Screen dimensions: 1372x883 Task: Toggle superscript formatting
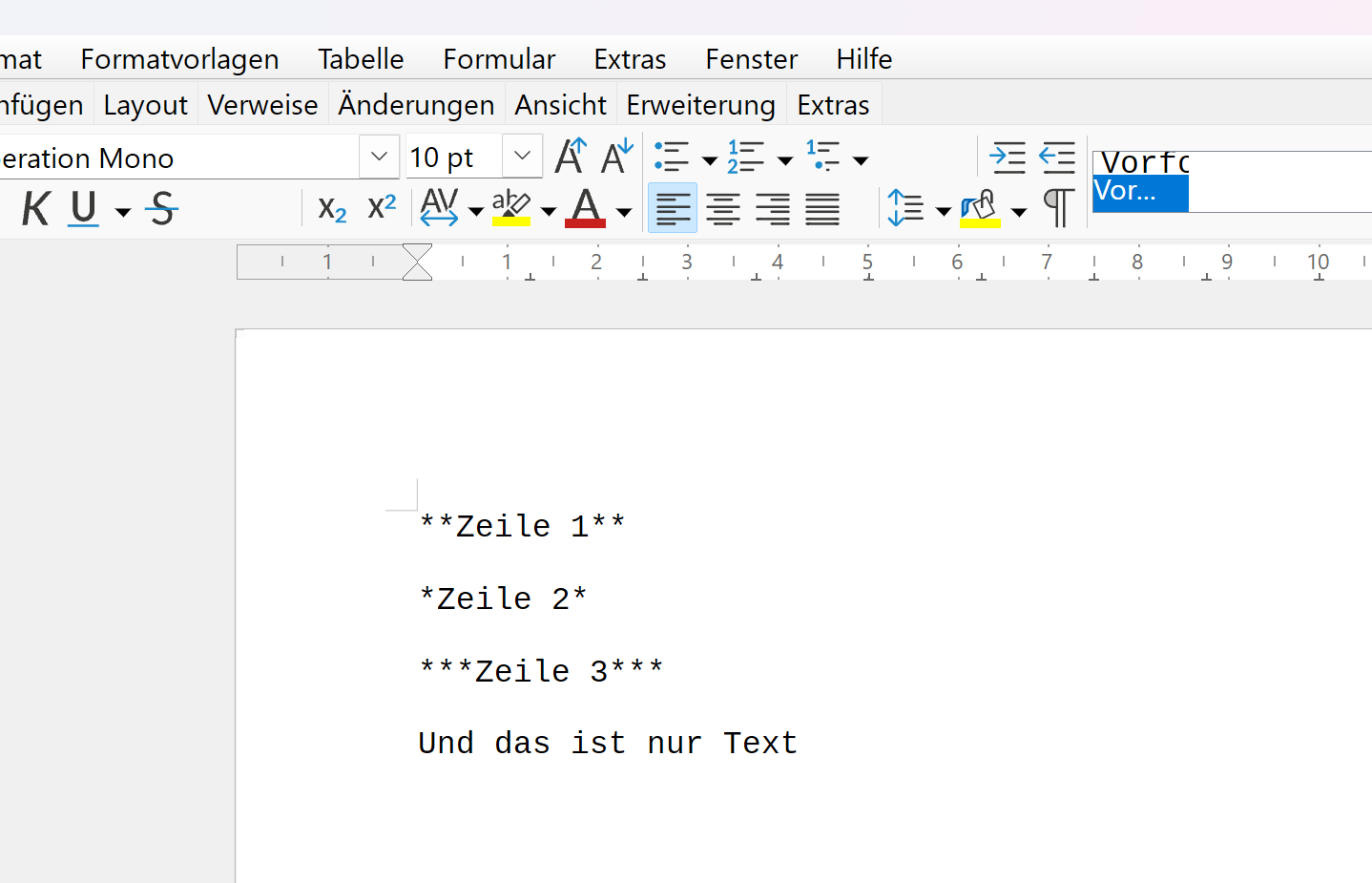pos(382,208)
